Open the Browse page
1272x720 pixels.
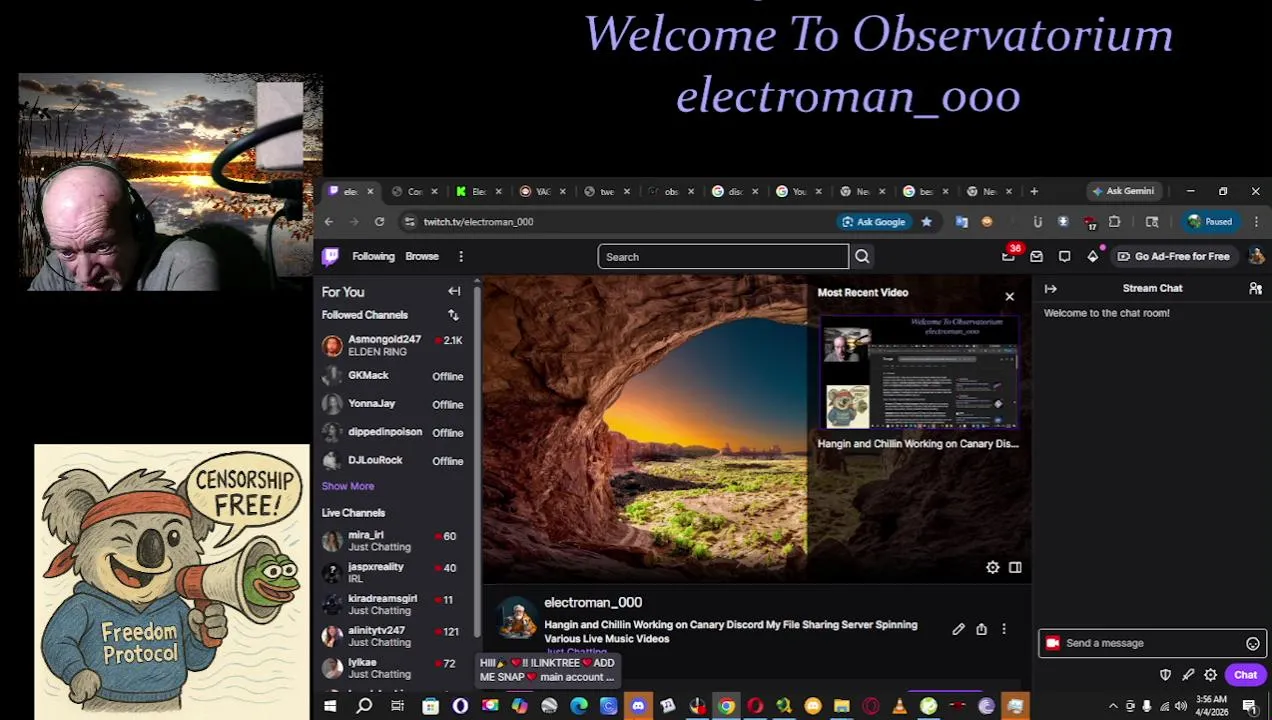[x=422, y=257]
